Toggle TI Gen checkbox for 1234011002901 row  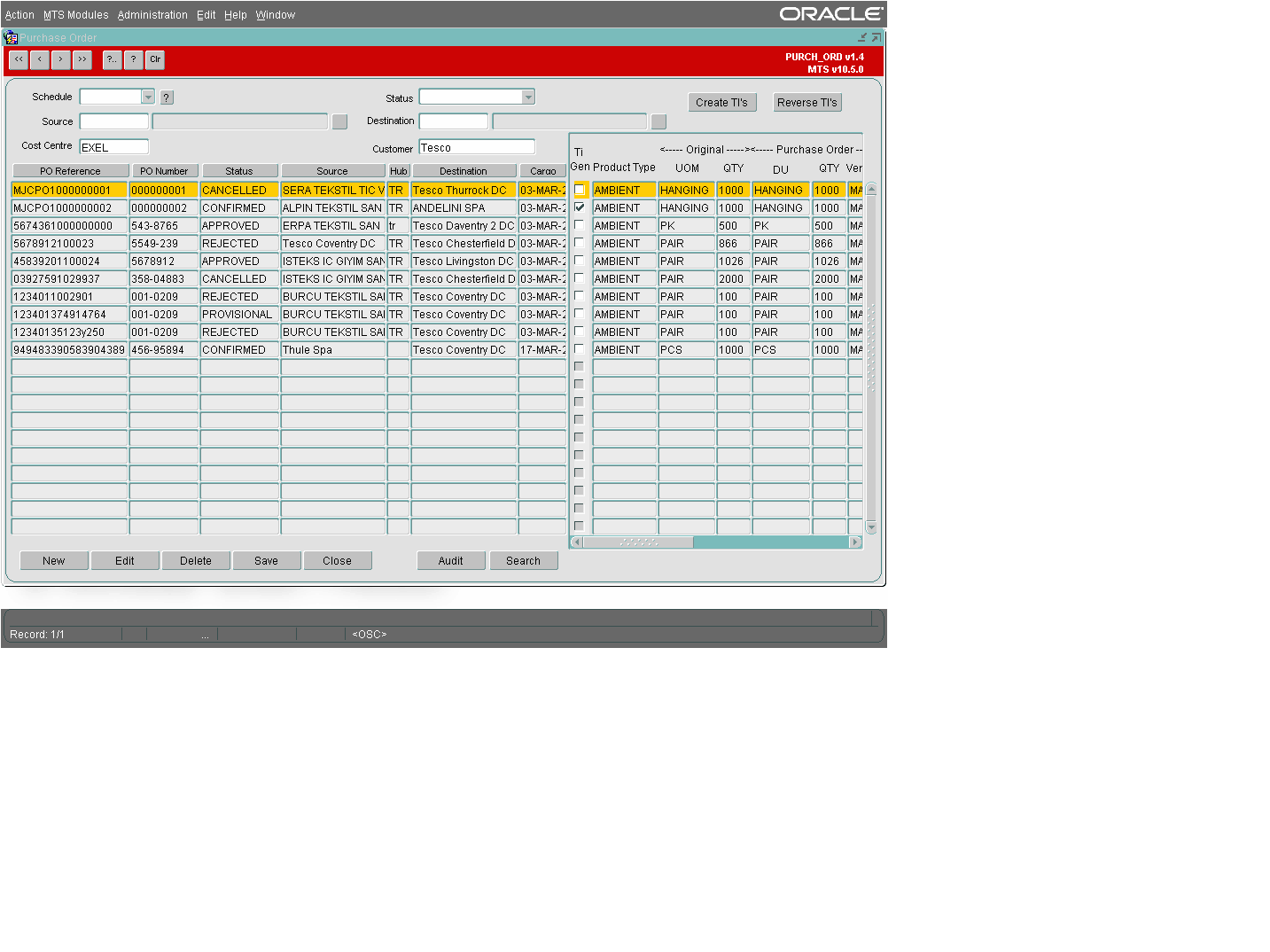[x=580, y=296]
